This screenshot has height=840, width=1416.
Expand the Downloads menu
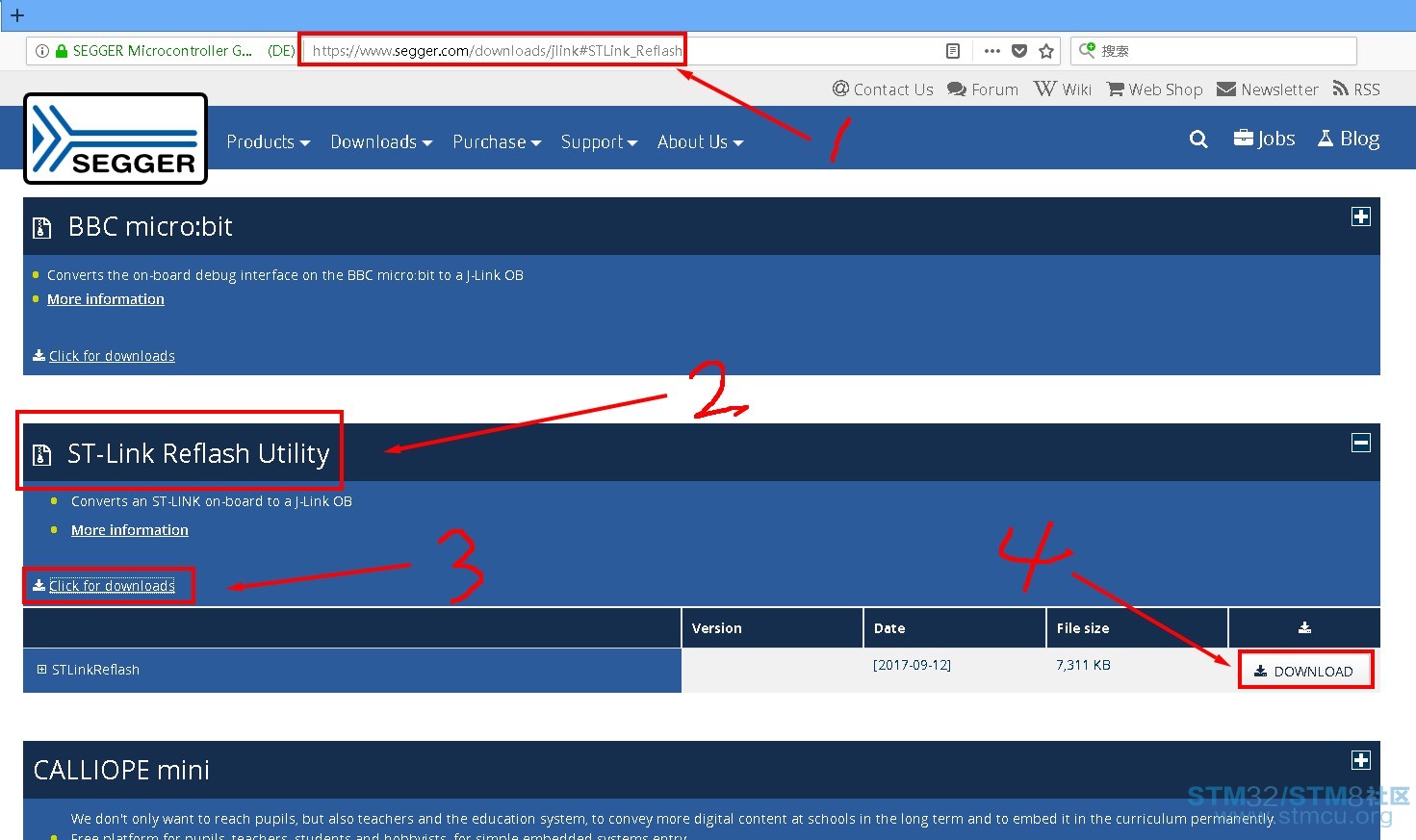tap(381, 142)
